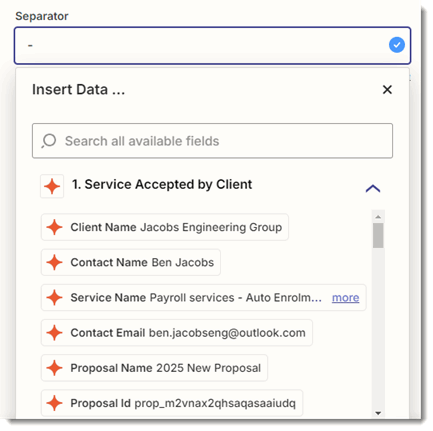
Task: Click the star icon next to Proposal Id
Action: [x=54, y=403]
